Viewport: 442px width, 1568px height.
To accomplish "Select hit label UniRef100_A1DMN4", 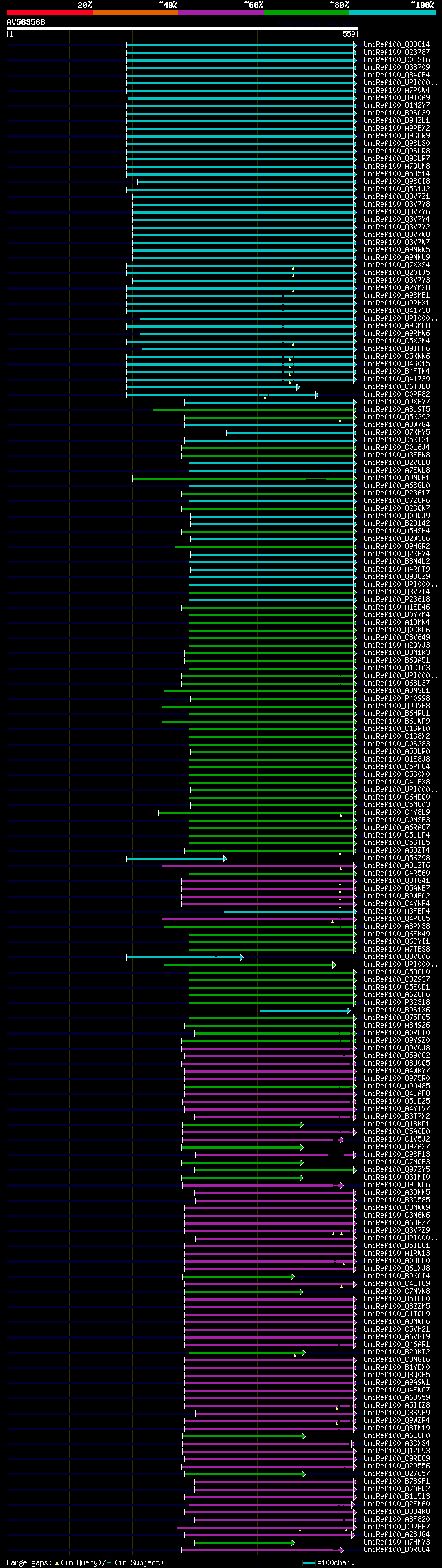I will pyautogui.click(x=396, y=622).
